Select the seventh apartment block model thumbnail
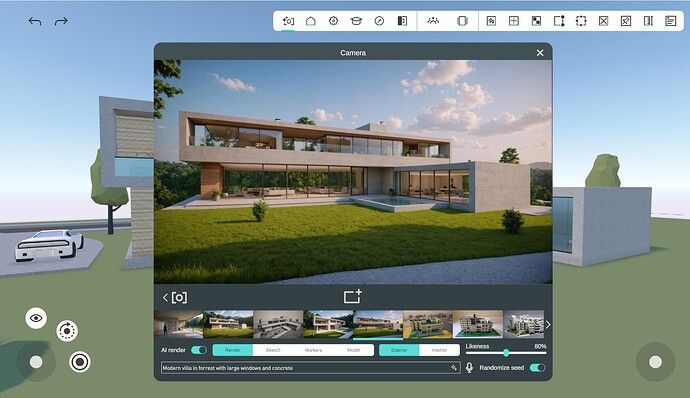 (477, 324)
